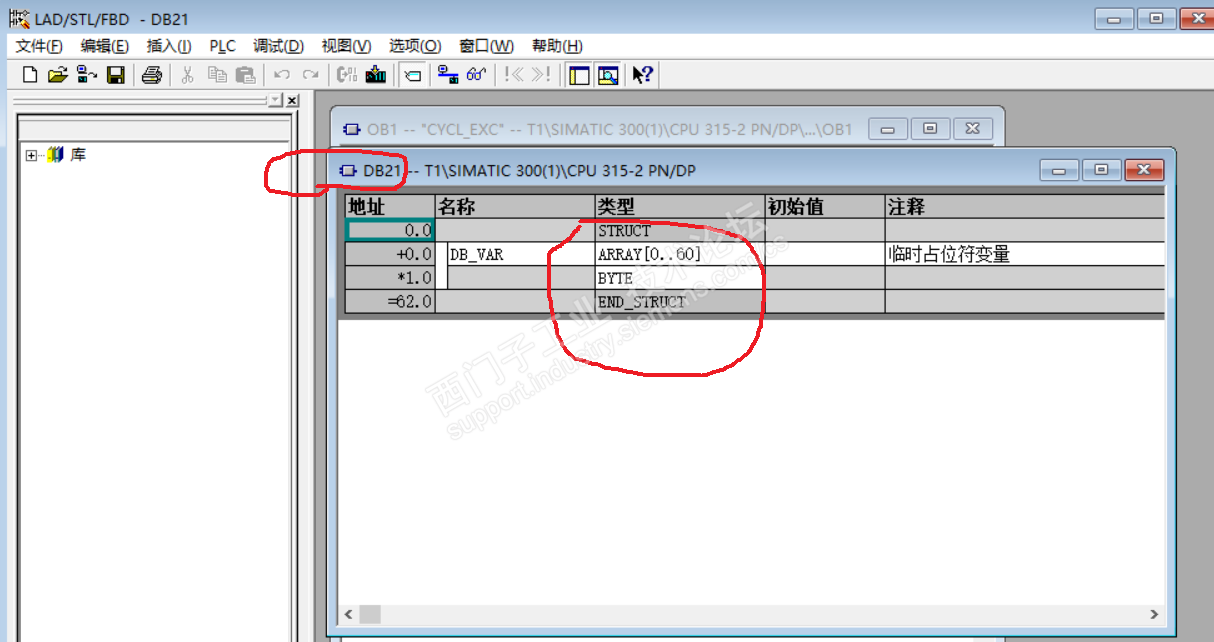Image resolution: width=1214 pixels, height=642 pixels.
Task: Minimize the DB21 window
Action: (1059, 170)
